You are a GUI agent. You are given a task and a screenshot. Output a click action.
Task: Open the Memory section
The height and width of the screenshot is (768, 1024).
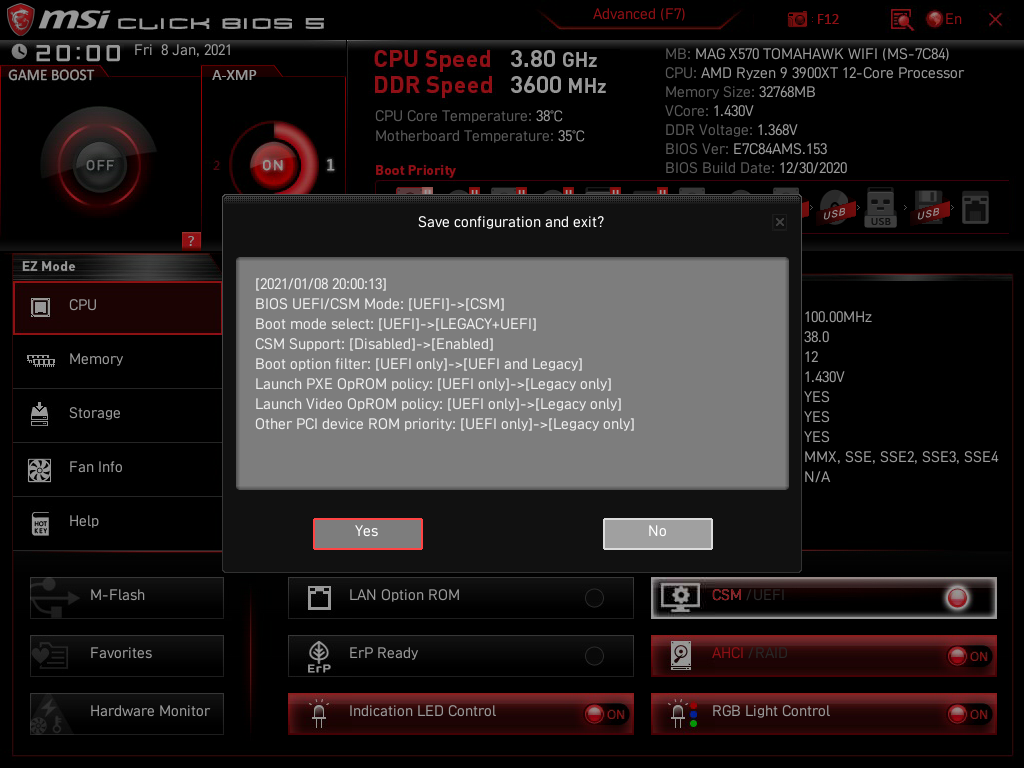pyautogui.click(x=118, y=360)
